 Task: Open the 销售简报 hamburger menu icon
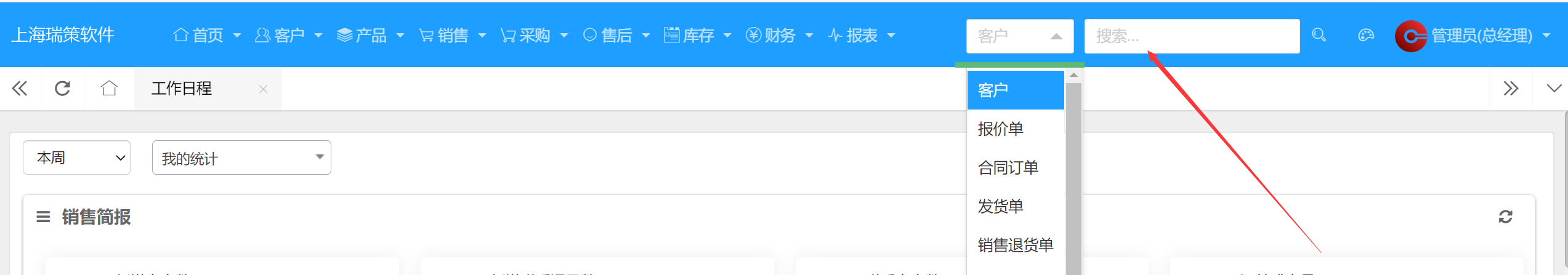(x=43, y=217)
